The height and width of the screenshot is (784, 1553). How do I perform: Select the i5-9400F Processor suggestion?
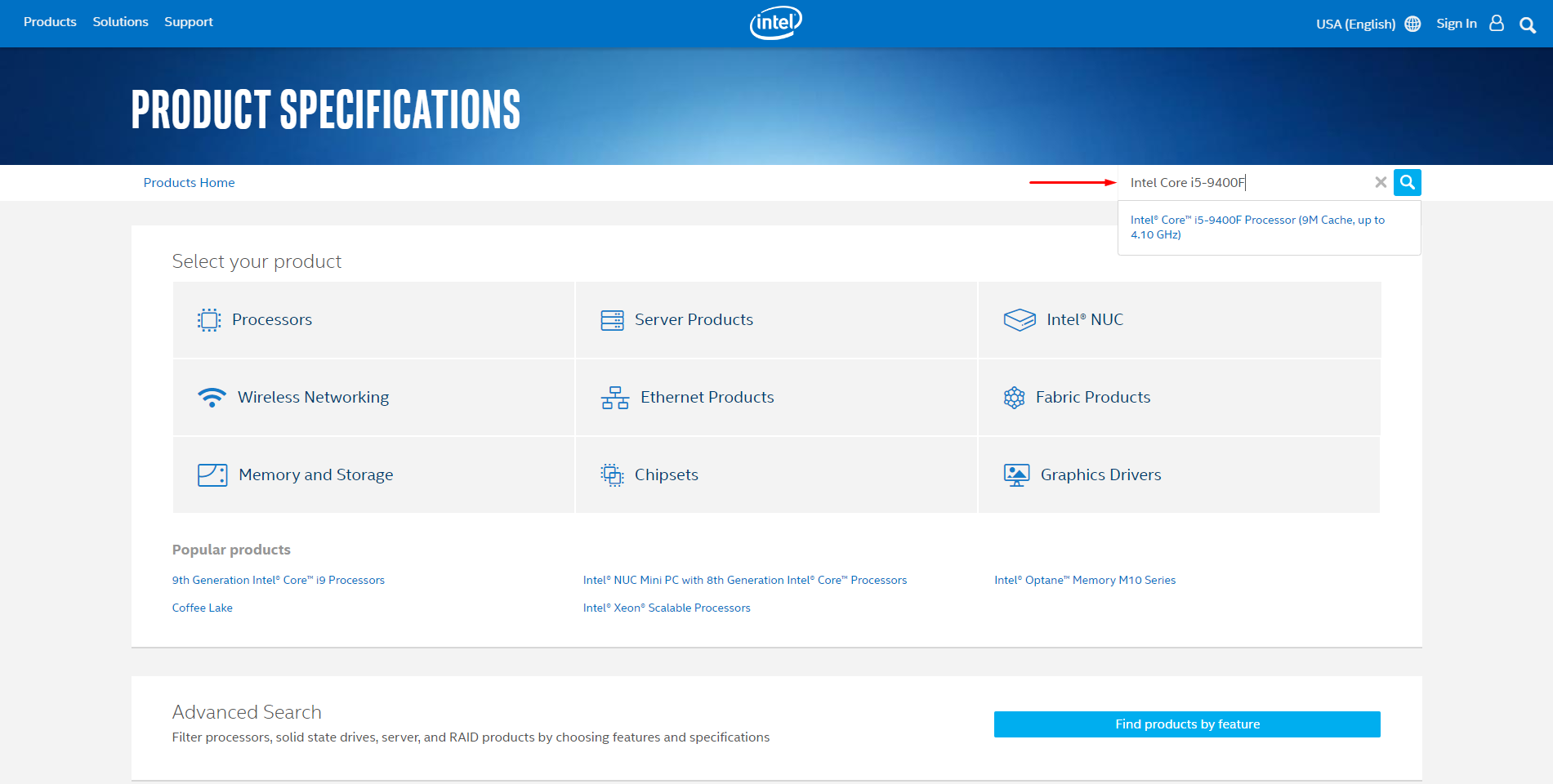tap(1257, 227)
